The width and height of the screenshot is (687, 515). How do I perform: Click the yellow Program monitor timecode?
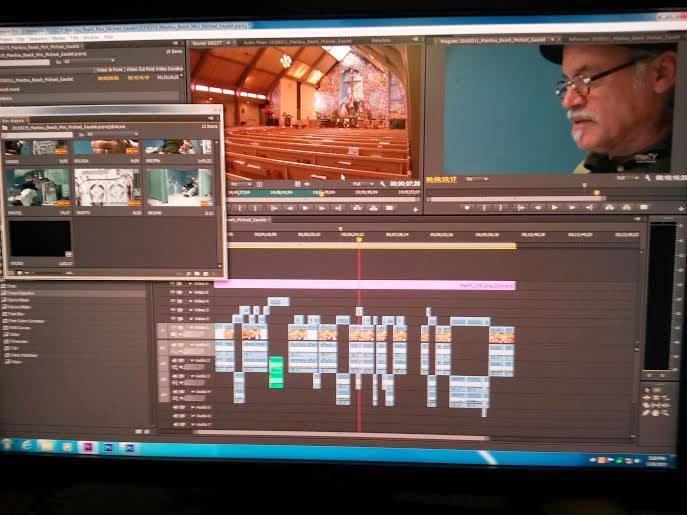[x=441, y=179]
